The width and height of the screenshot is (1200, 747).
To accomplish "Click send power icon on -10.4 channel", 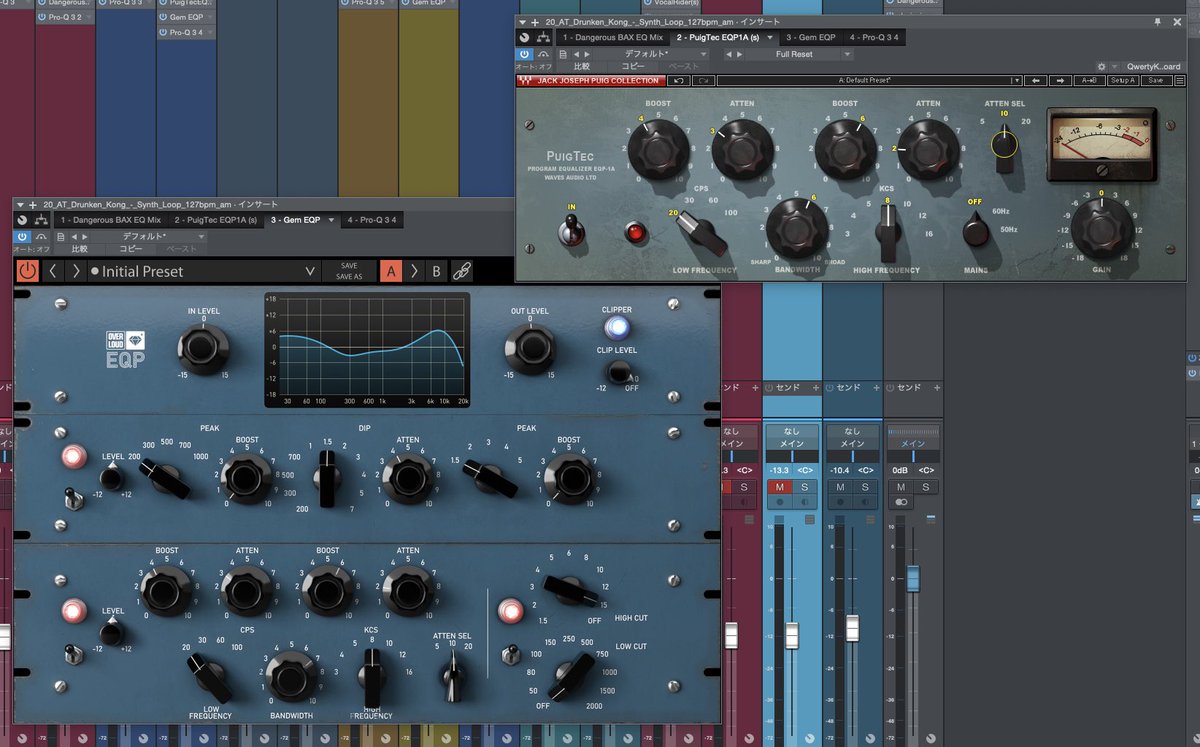I will (830, 387).
